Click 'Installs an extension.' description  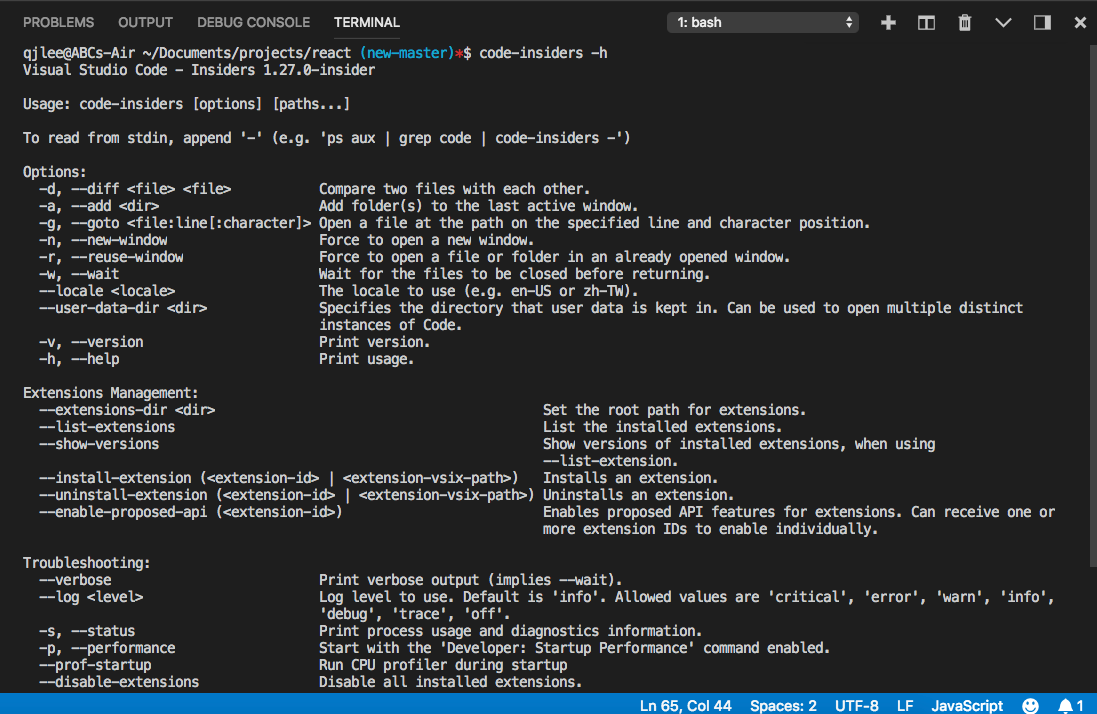[630, 478]
